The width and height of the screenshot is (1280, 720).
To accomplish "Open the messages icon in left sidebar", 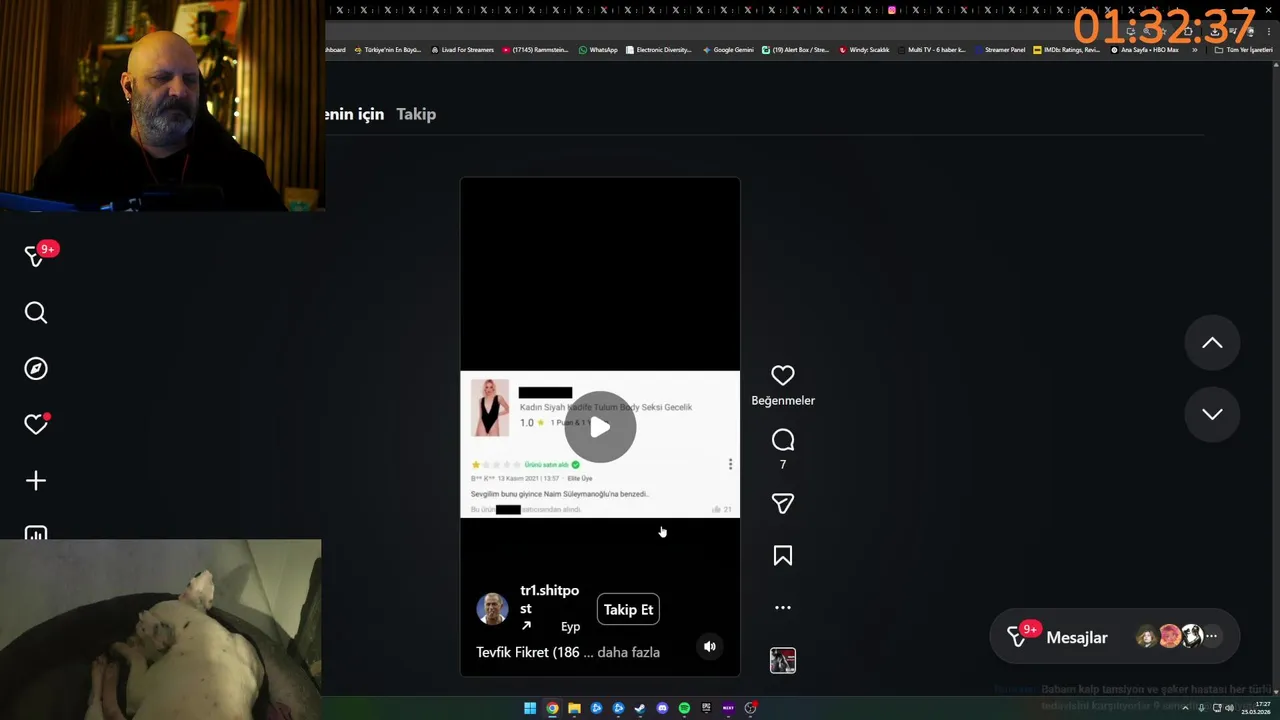I will click(36, 257).
